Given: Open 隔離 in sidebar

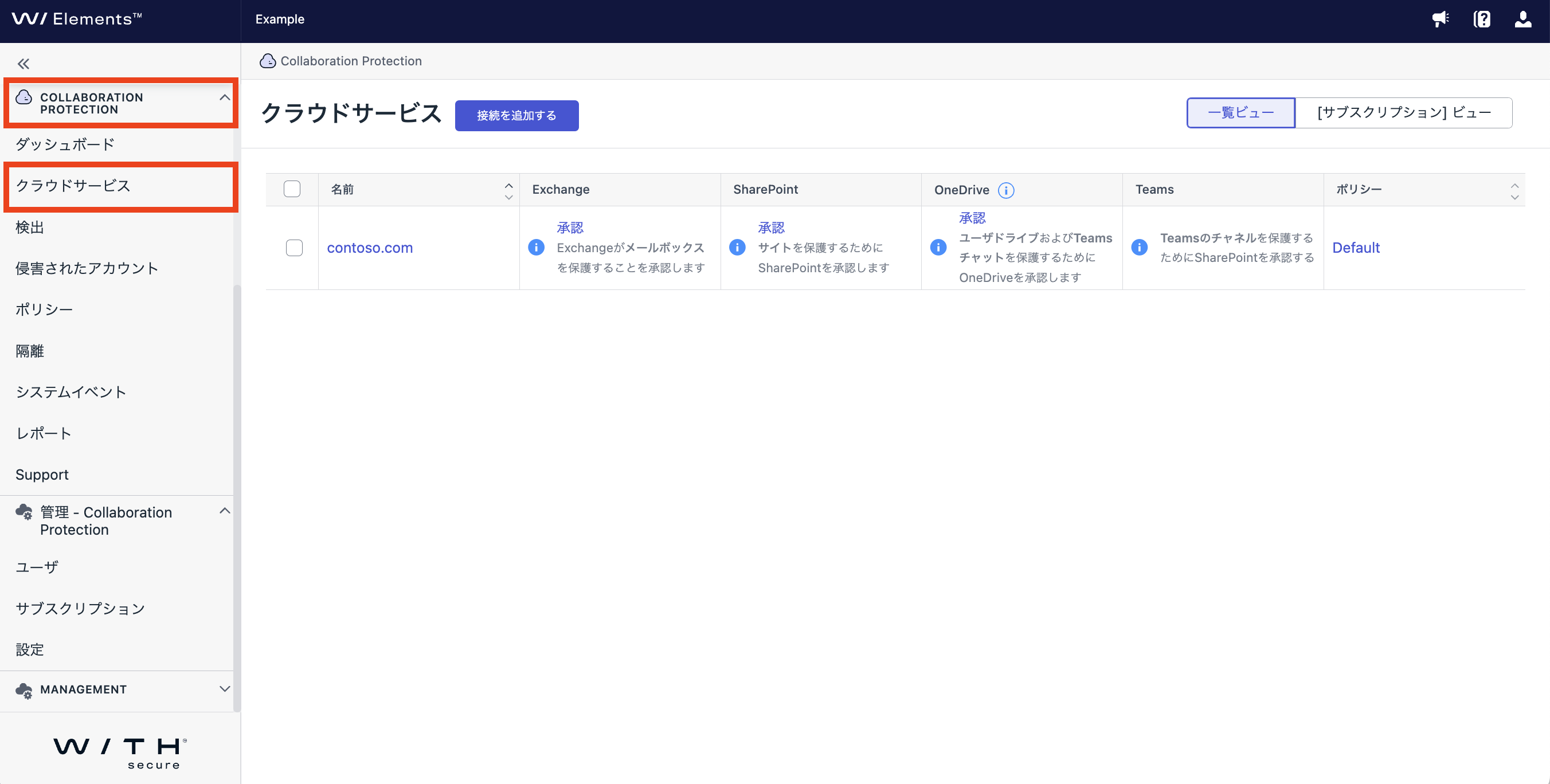Looking at the screenshot, I should coord(30,351).
